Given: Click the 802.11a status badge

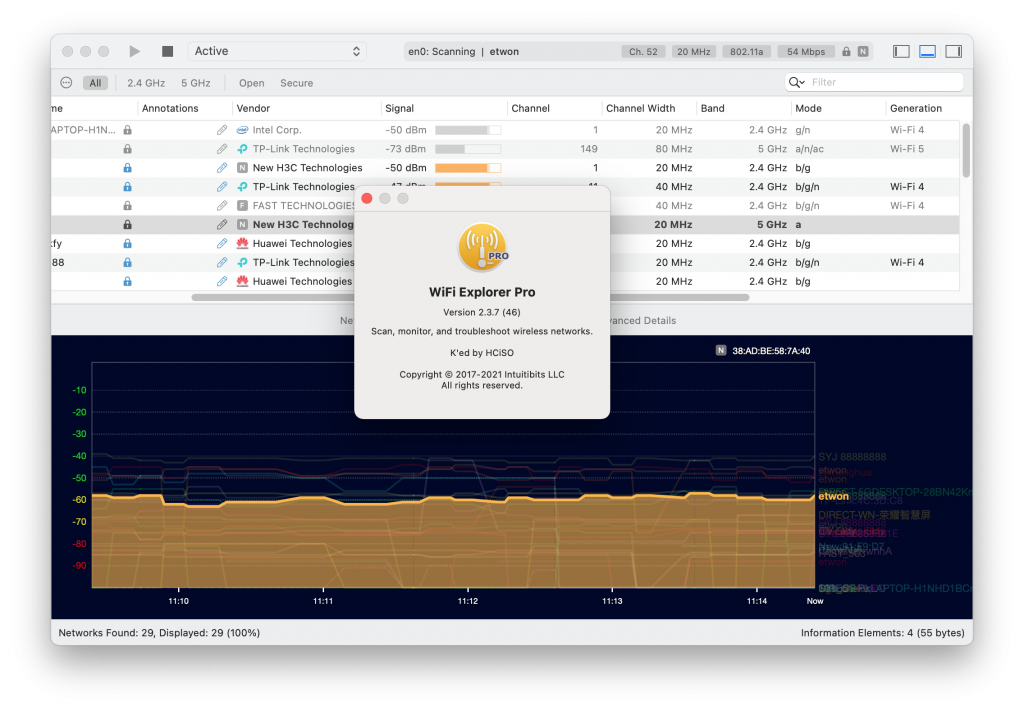Looking at the screenshot, I should (746, 52).
